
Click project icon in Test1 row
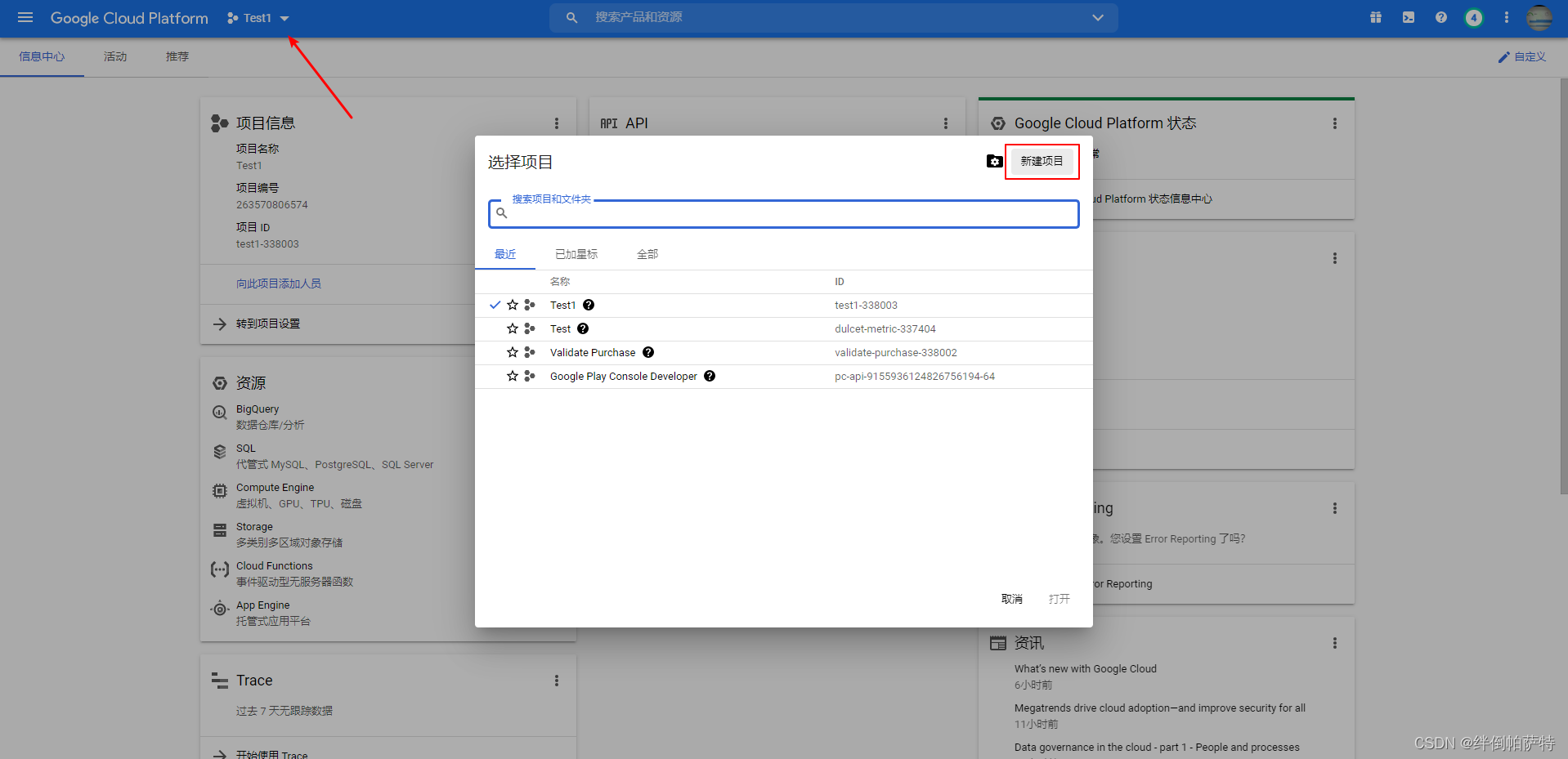pos(530,305)
